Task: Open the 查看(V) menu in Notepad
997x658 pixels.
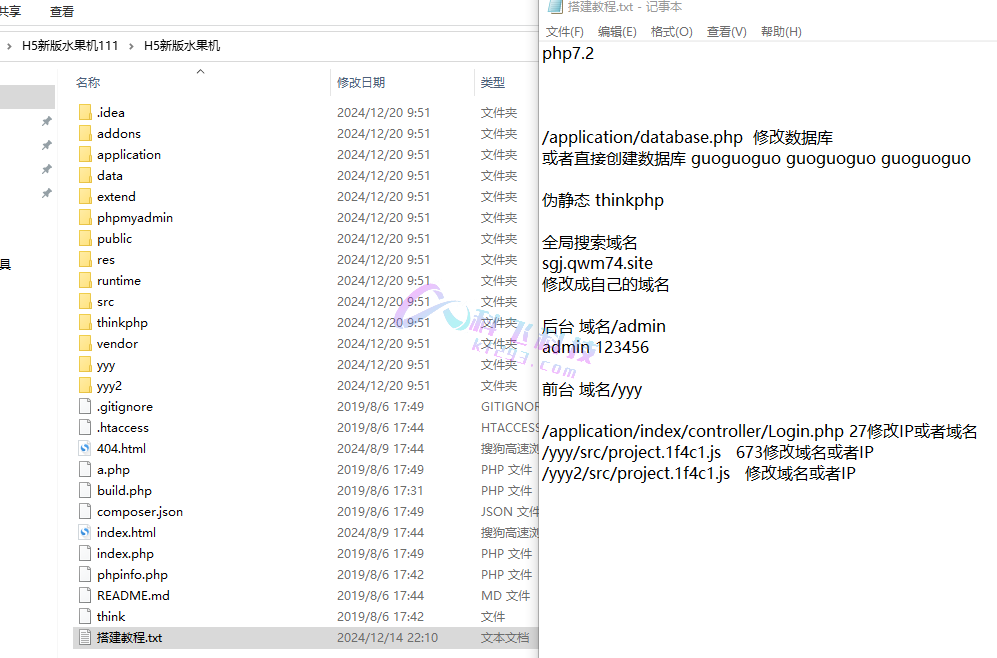Action: (x=727, y=32)
